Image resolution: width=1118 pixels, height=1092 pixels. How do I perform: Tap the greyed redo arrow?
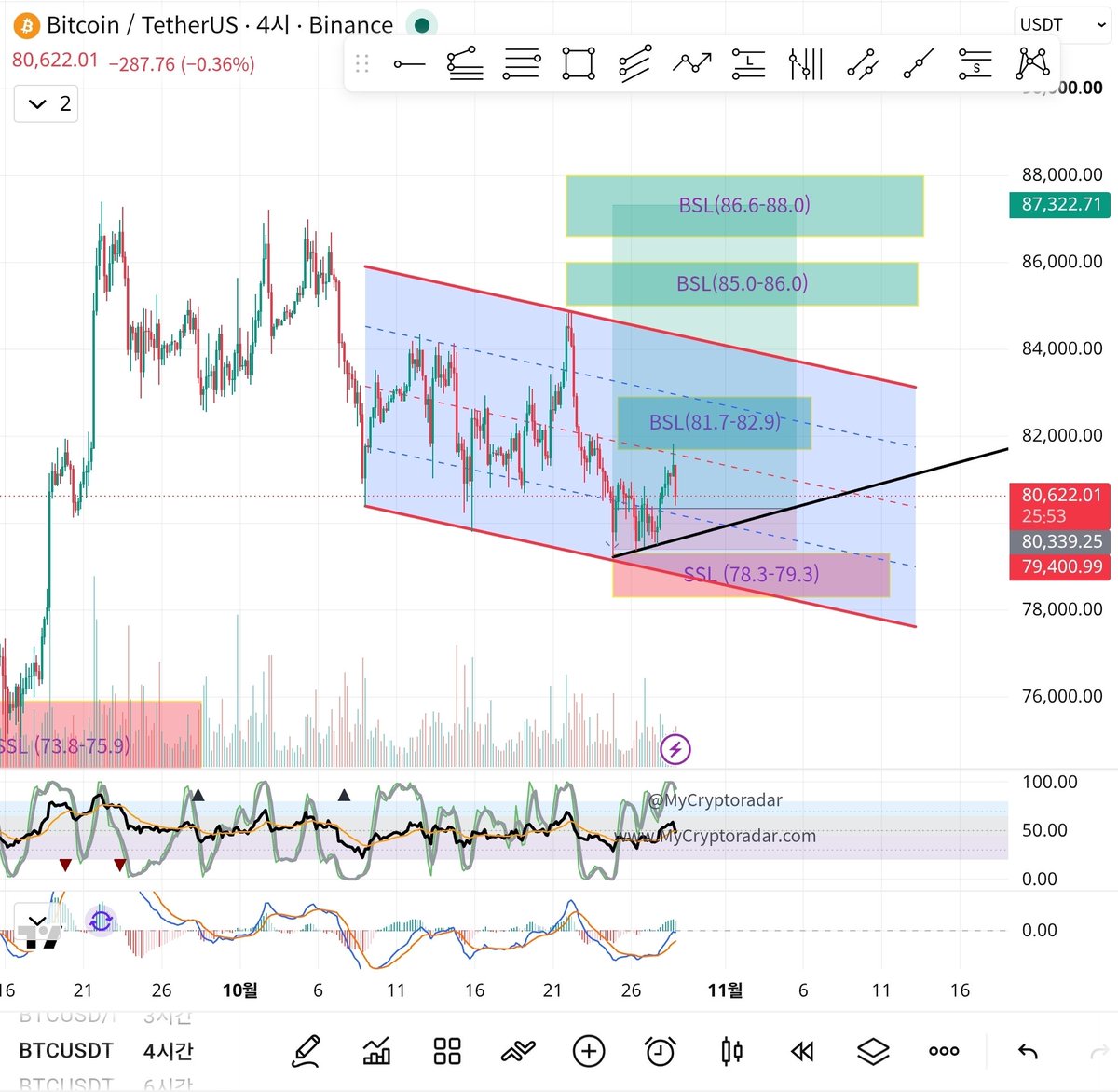click(1099, 1052)
